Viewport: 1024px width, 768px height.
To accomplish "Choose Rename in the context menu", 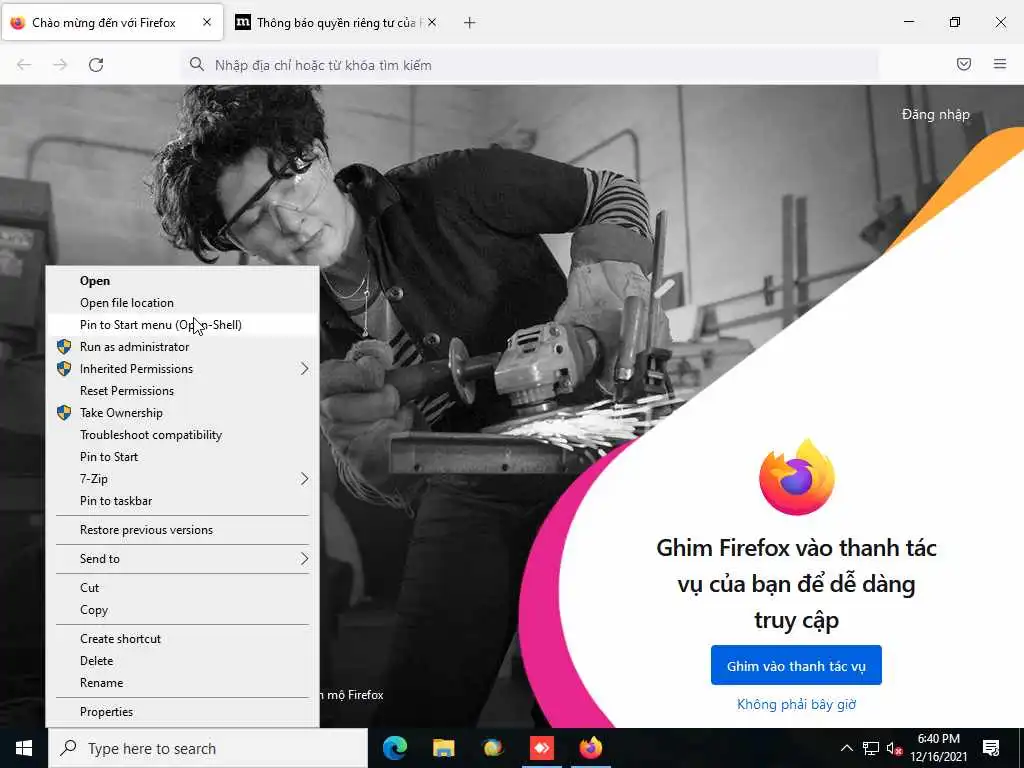I will [183, 682].
